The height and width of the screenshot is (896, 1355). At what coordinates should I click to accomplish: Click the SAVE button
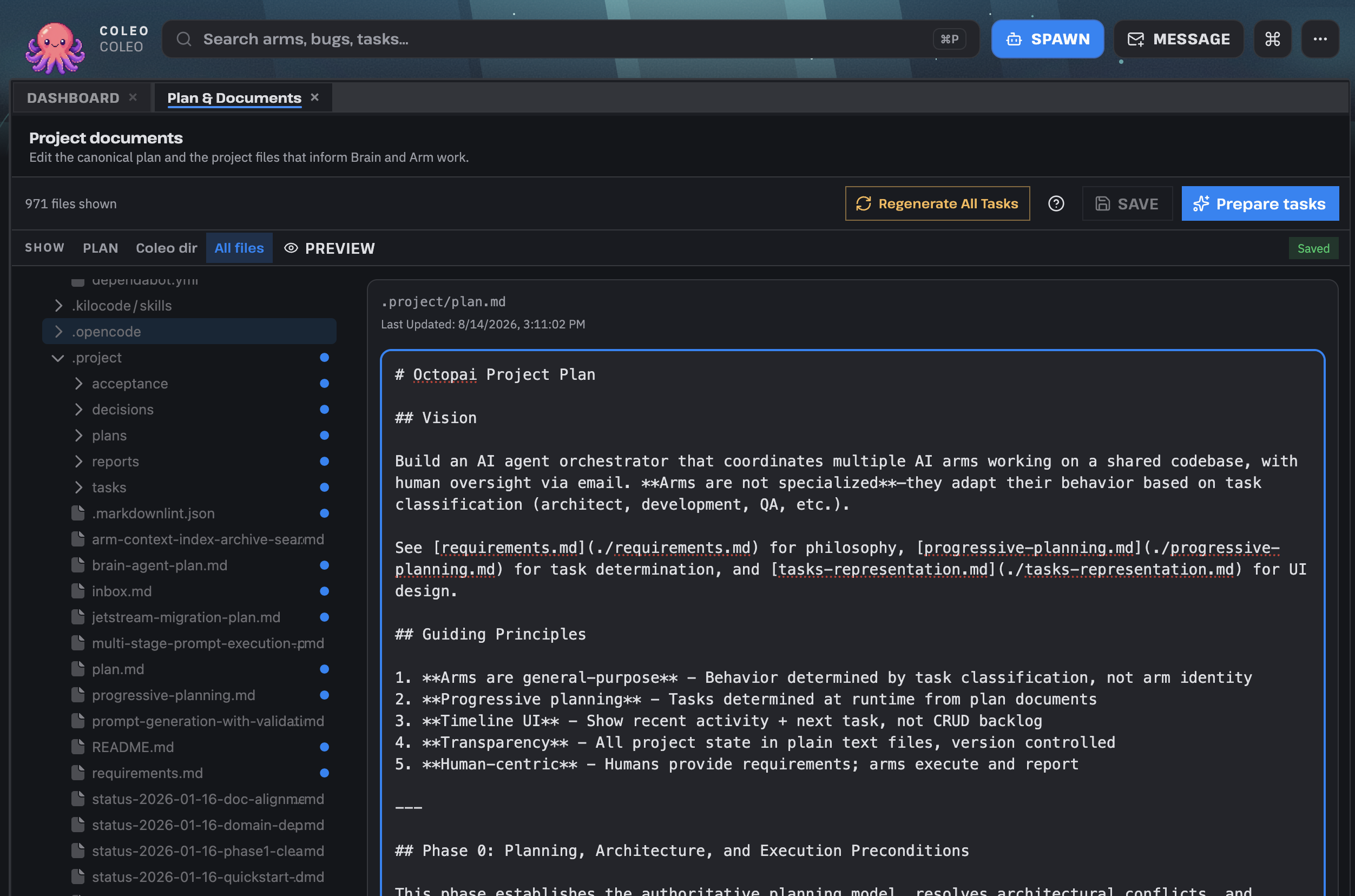[x=1127, y=203]
